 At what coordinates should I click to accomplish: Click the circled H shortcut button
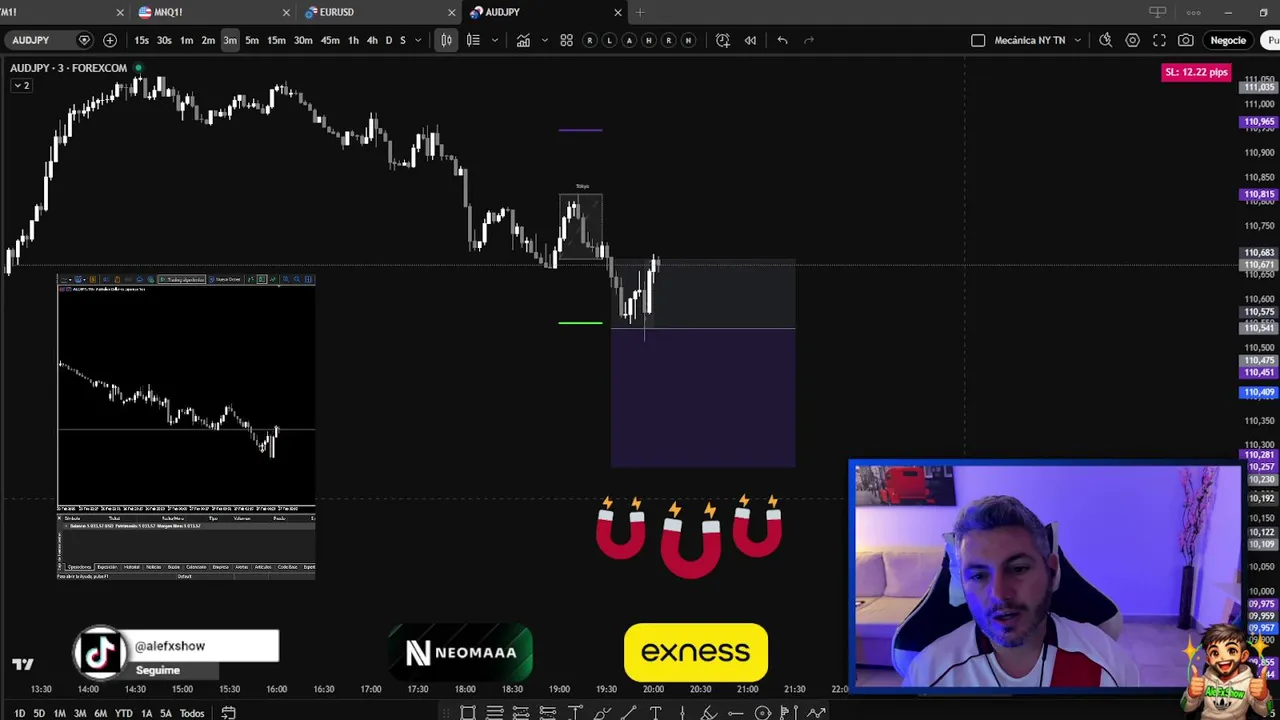(x=649, y=40)
